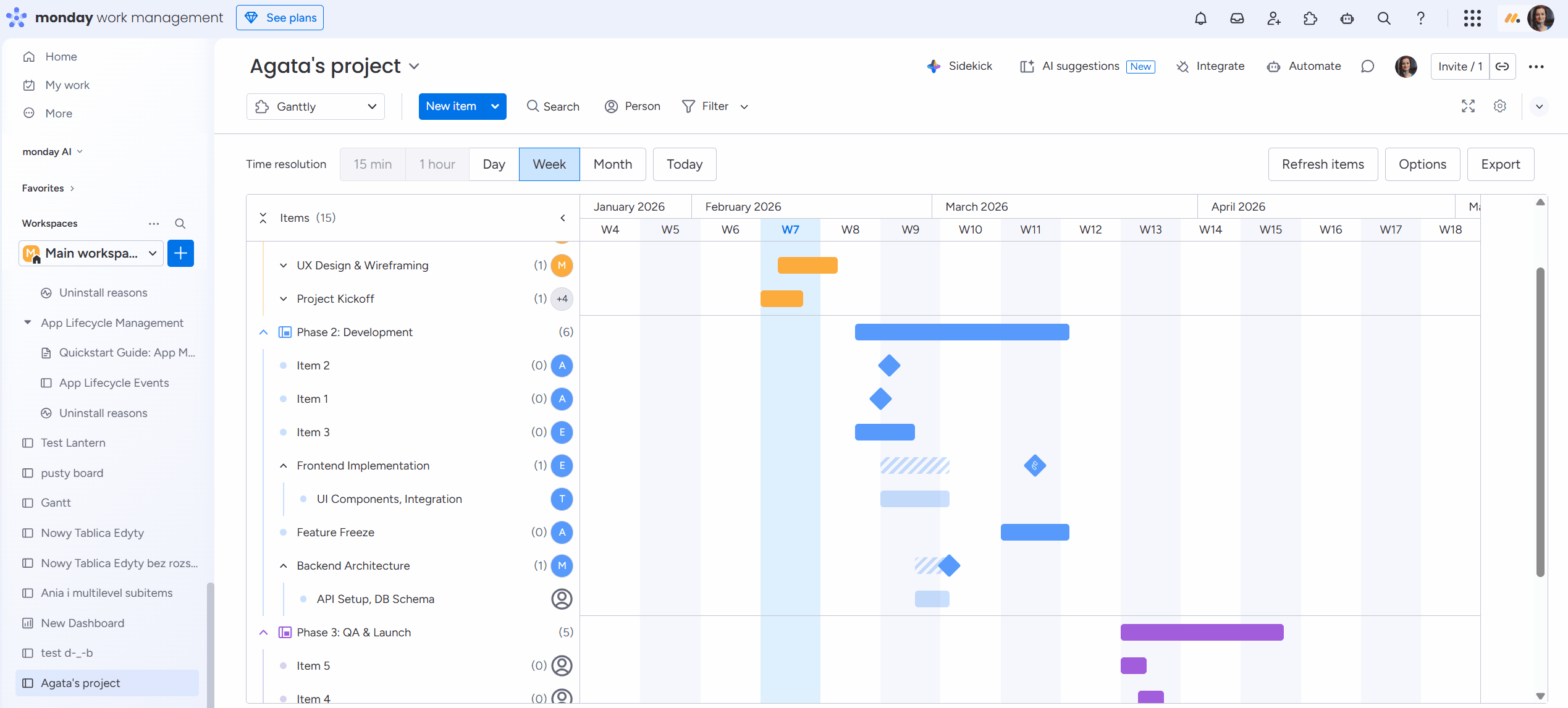Click the See plans button
This screenshot has height=708, width=1568.
[280, 18]
